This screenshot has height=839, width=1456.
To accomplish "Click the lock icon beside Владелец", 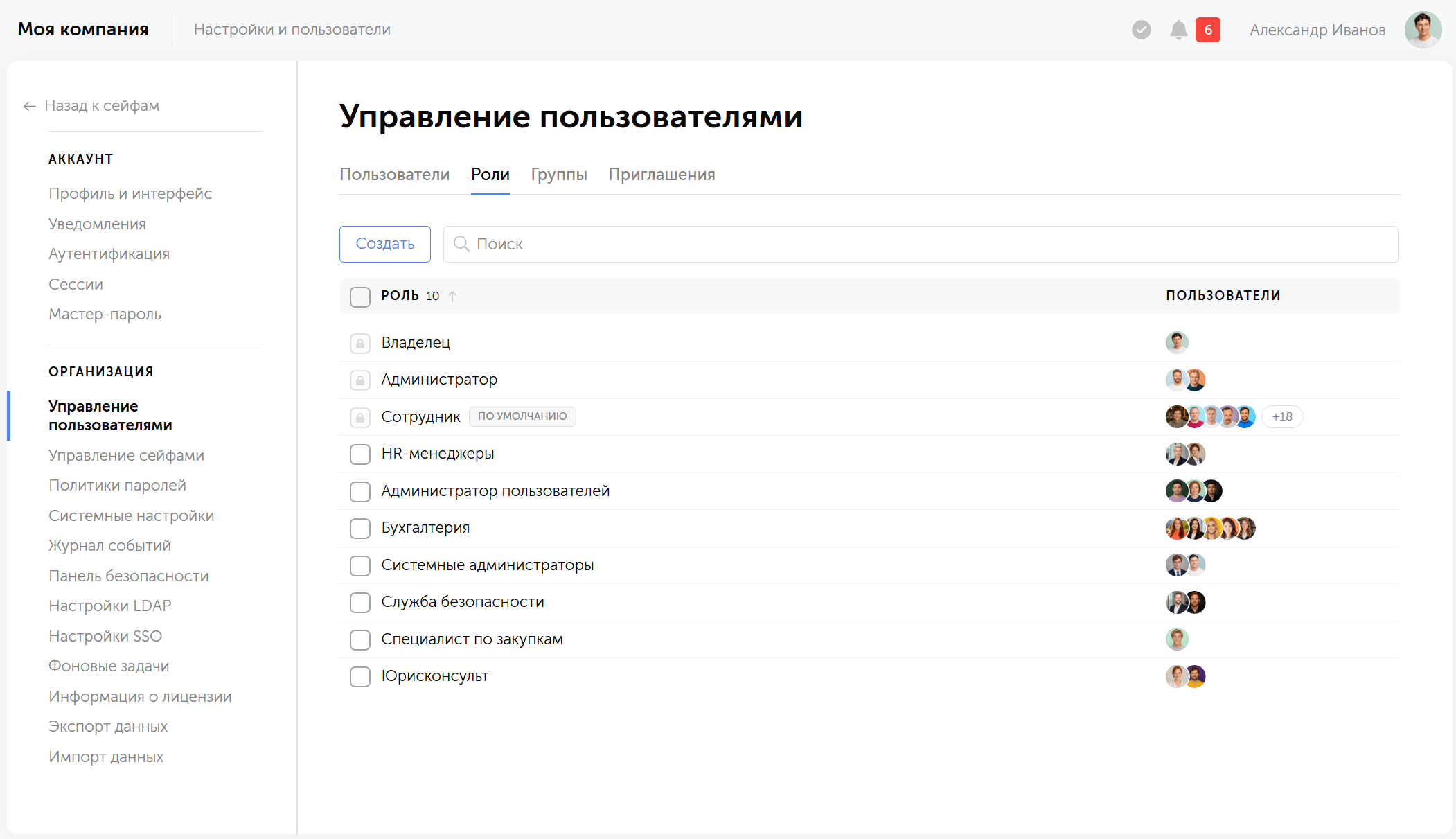I will (x=360, y=343).
